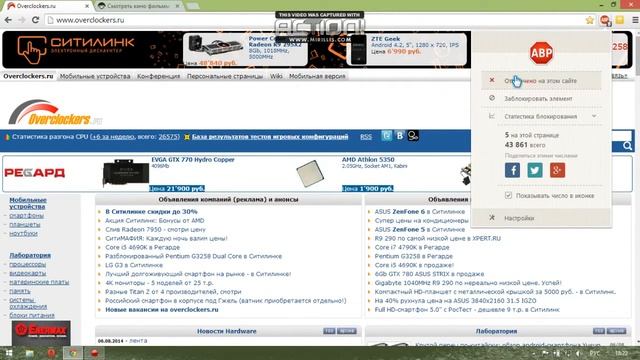640x360 pixels.
Task: Expand 'Статистика блокировки' section arrow
Action: click(594, 116)
